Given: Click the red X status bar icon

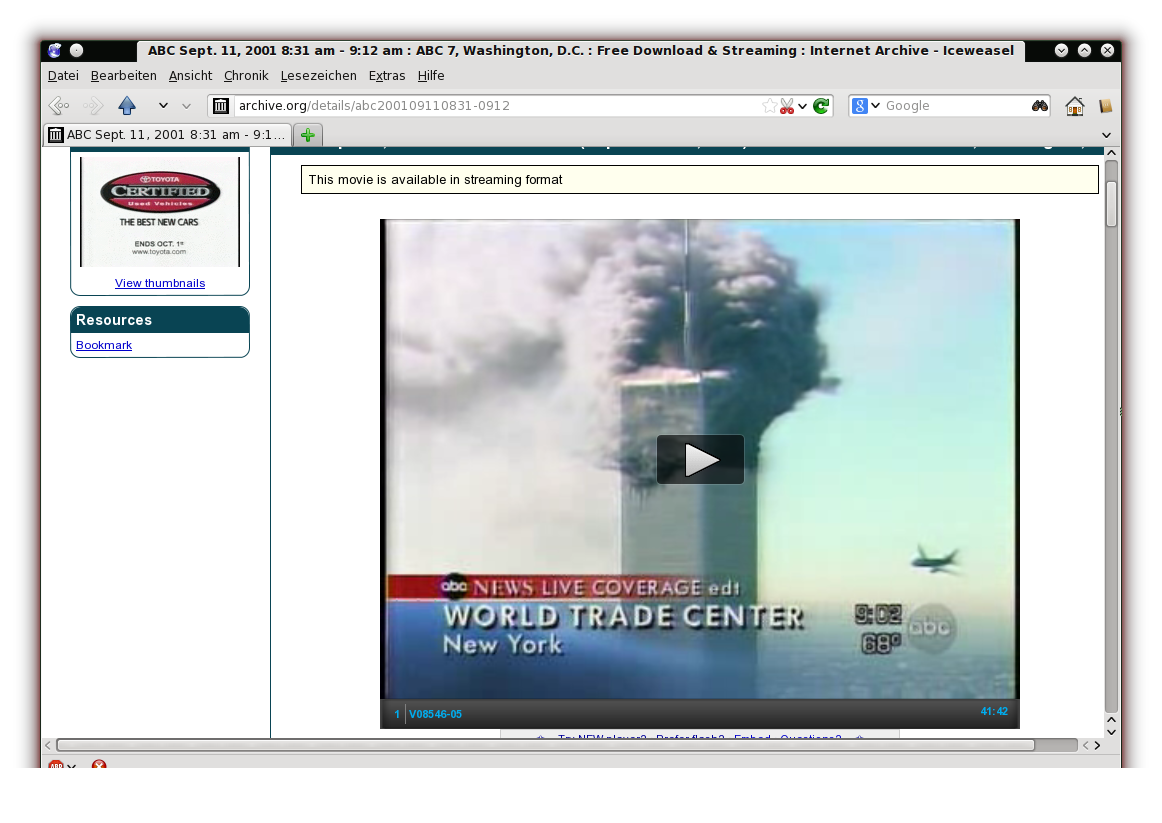Looking at the screenshot, I should tap(99, 764).
